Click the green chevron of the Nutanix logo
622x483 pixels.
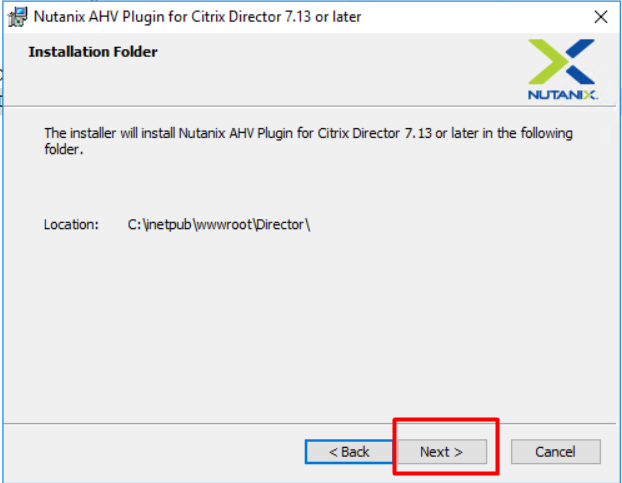click(547, 61)
